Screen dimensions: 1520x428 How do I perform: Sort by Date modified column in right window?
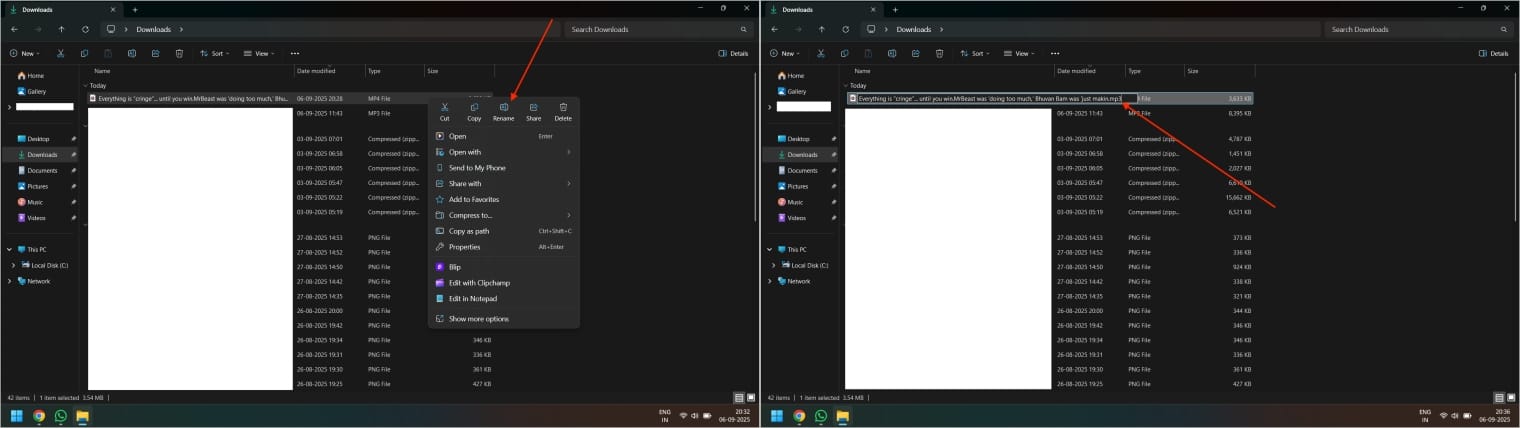click(x=1077, y=71)
